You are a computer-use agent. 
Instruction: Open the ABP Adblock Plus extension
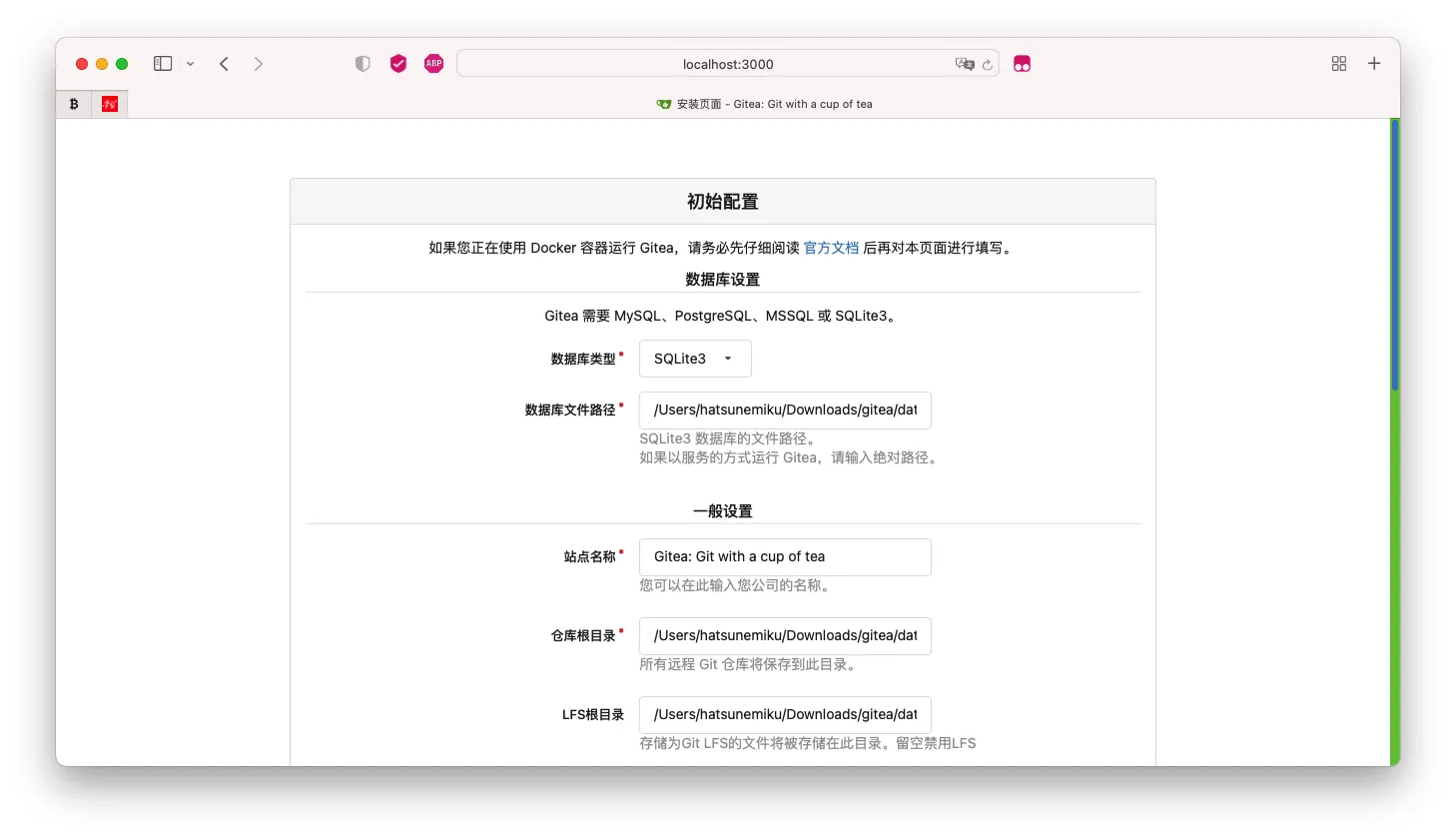click(433, 64)
